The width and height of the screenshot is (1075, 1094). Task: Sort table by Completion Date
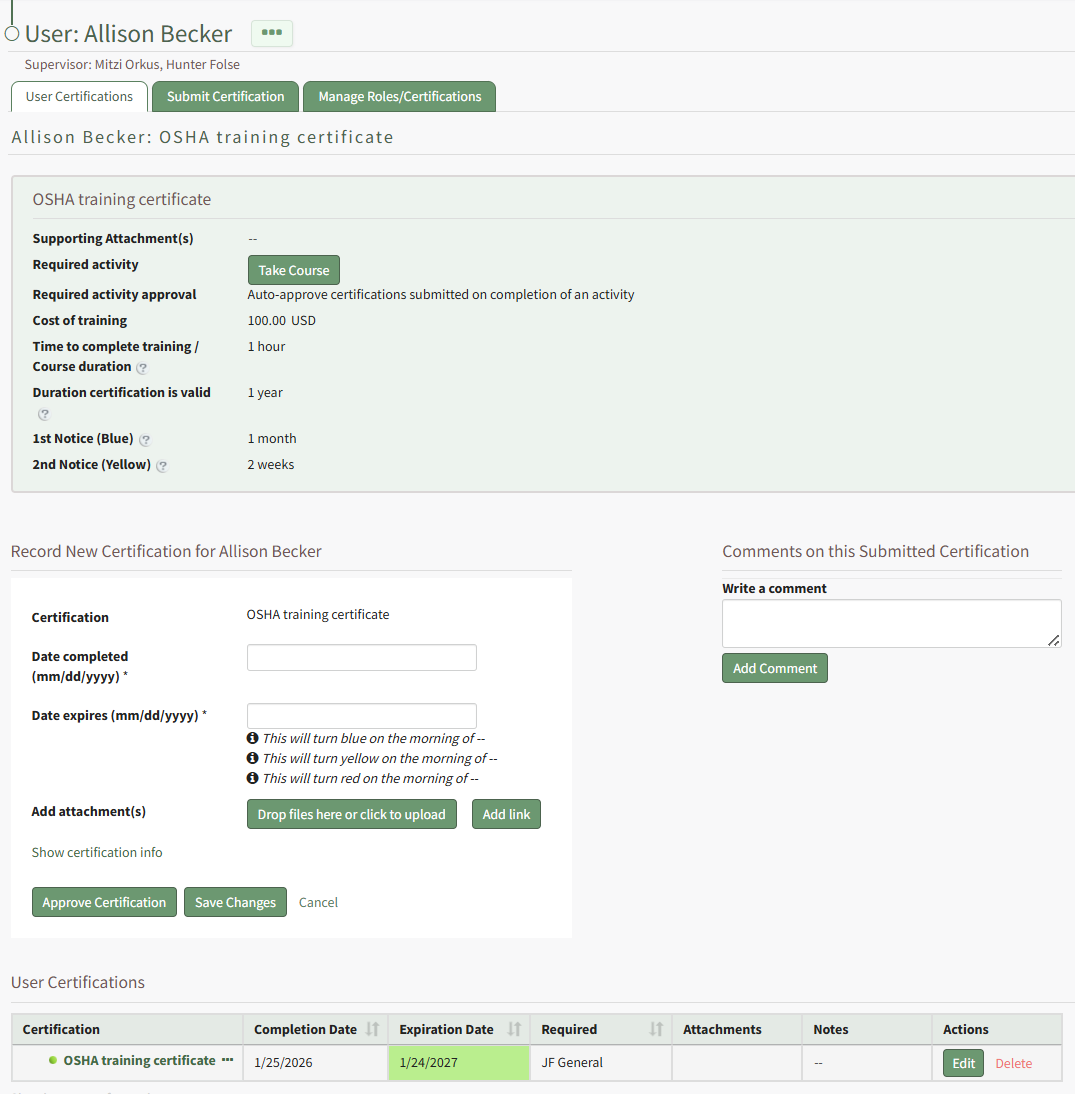372,1029
